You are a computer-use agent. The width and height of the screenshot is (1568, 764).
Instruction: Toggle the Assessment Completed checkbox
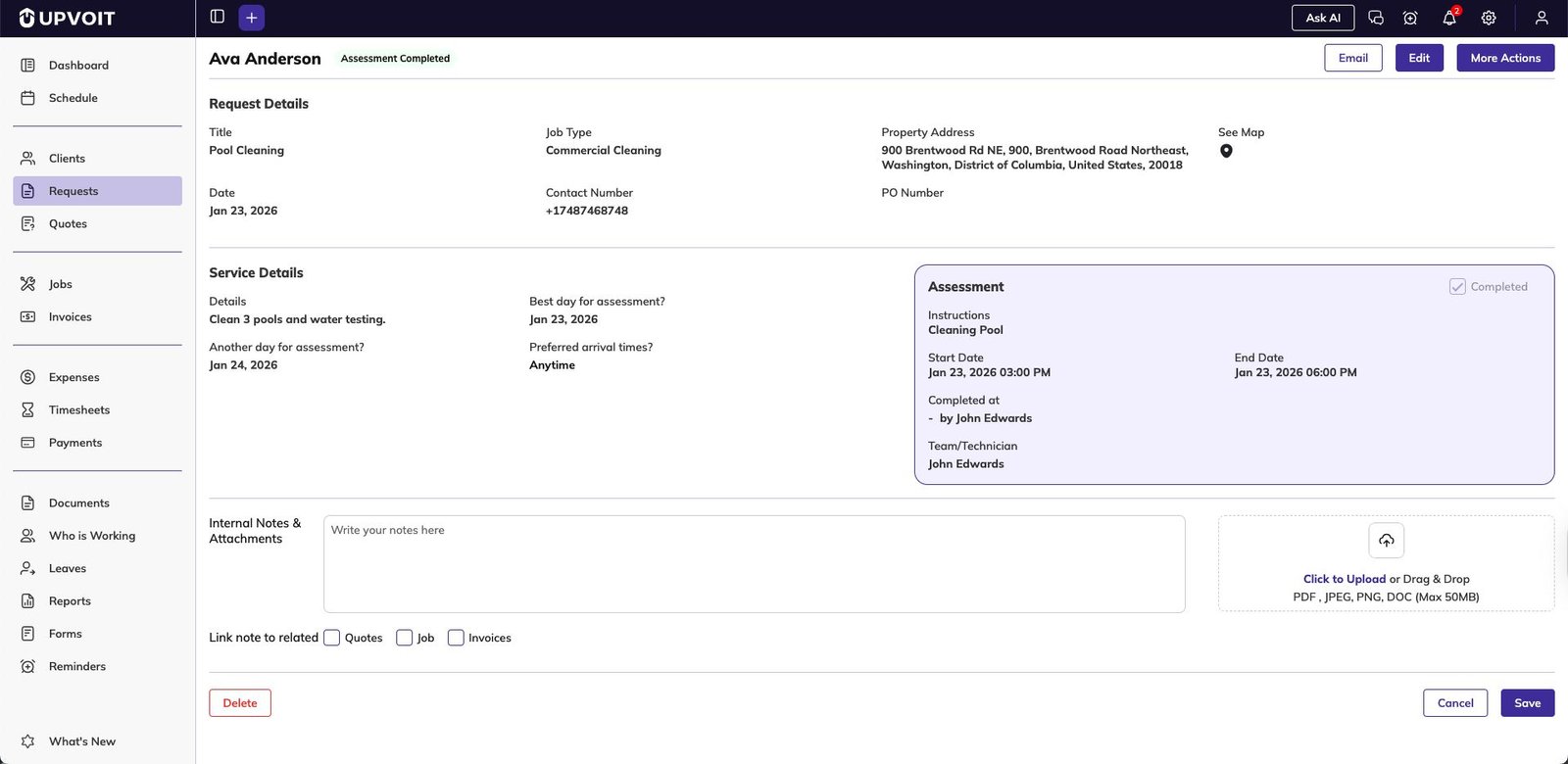(x=1457, y=287)
